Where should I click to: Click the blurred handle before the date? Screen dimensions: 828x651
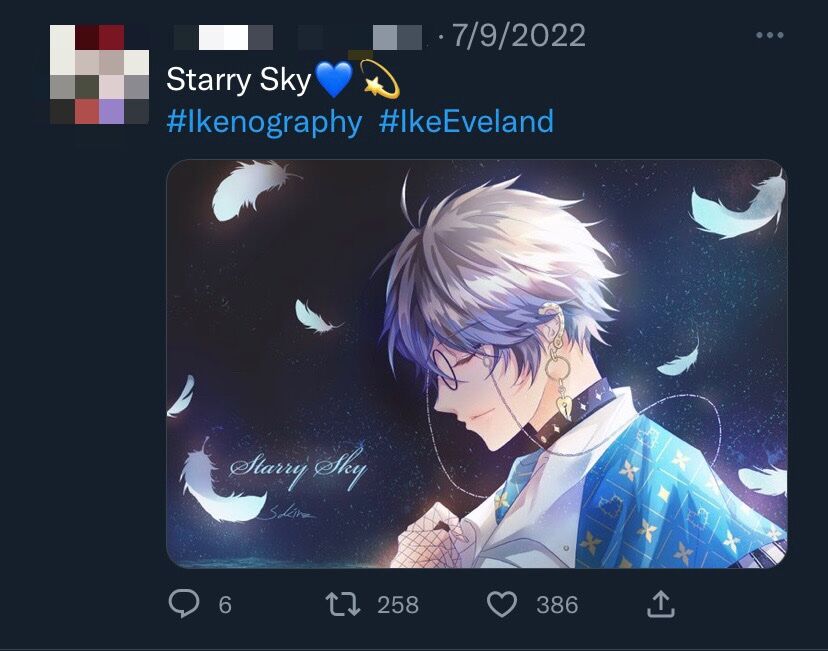click(360, 37)
